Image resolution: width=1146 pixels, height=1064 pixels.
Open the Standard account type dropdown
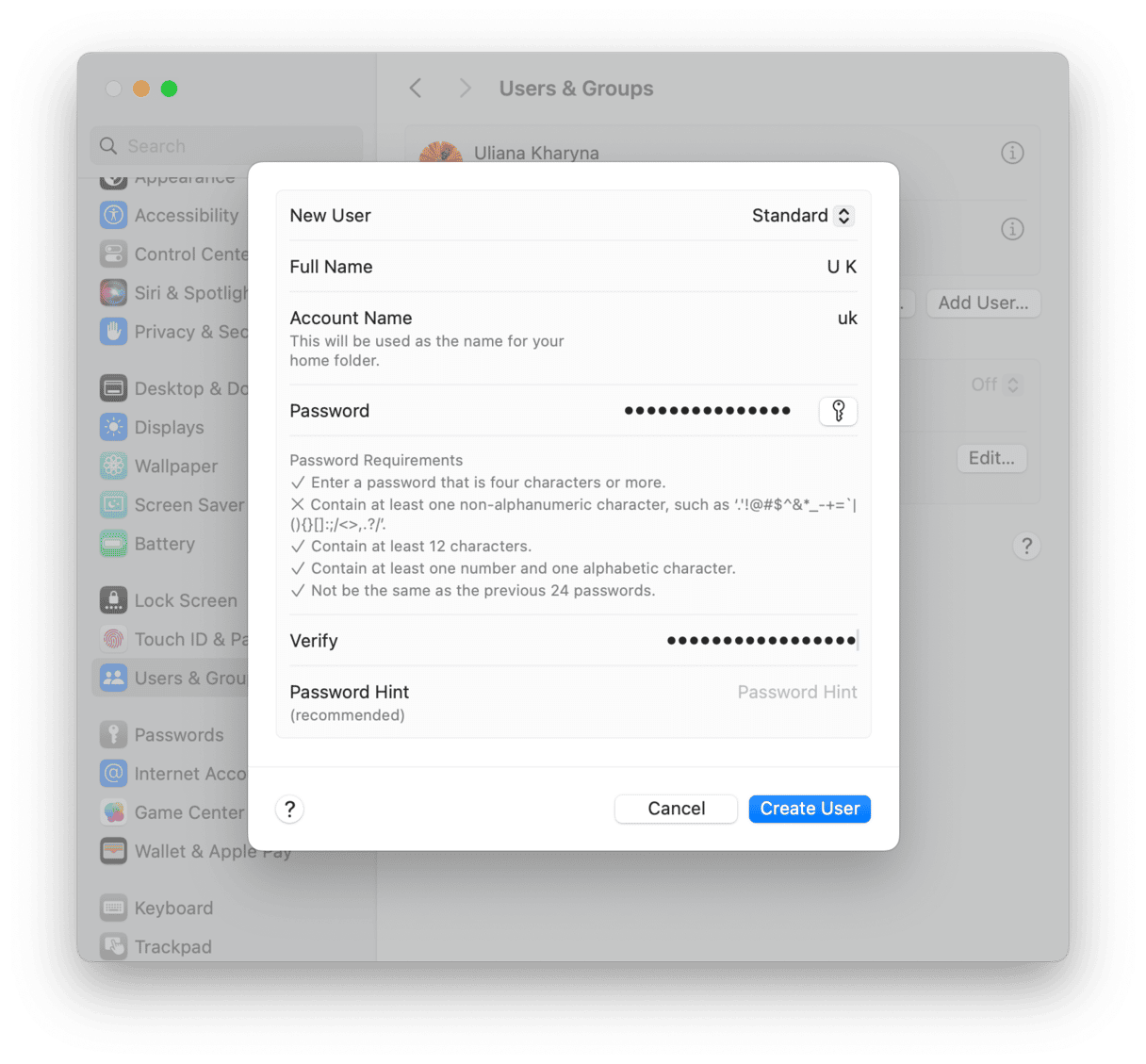(802, 216)
